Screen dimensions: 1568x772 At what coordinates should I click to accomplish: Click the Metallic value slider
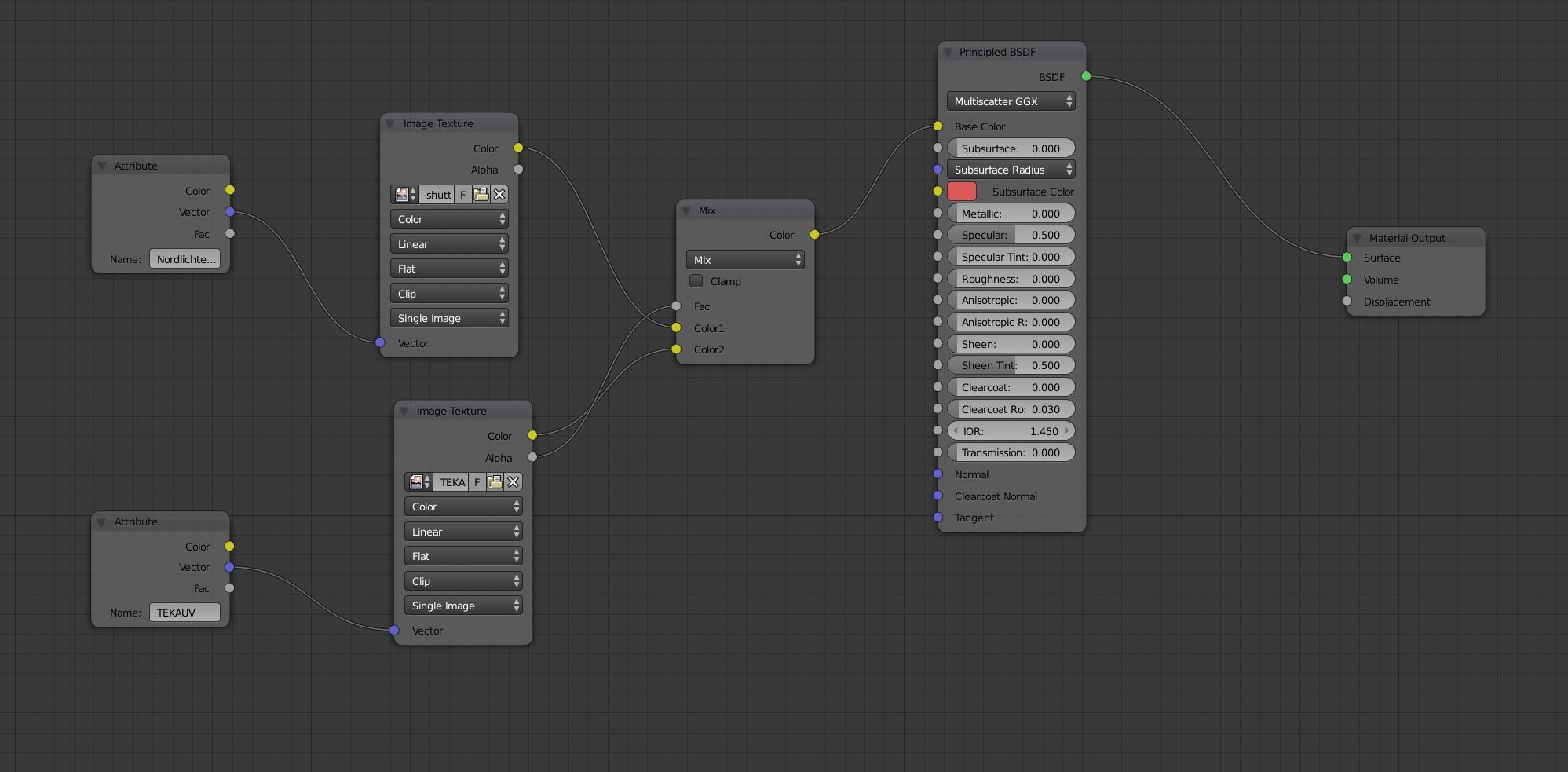click(x=1011, y=214)
